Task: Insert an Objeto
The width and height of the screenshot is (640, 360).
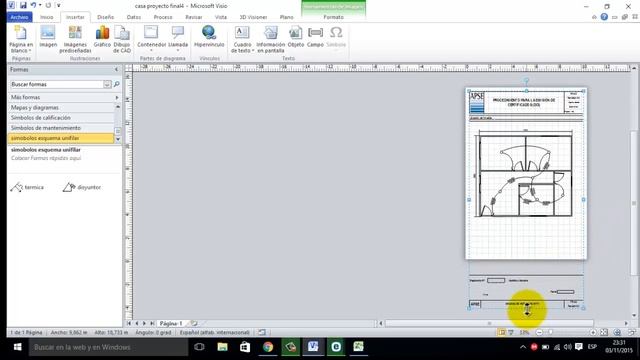Action: [296, 37]
